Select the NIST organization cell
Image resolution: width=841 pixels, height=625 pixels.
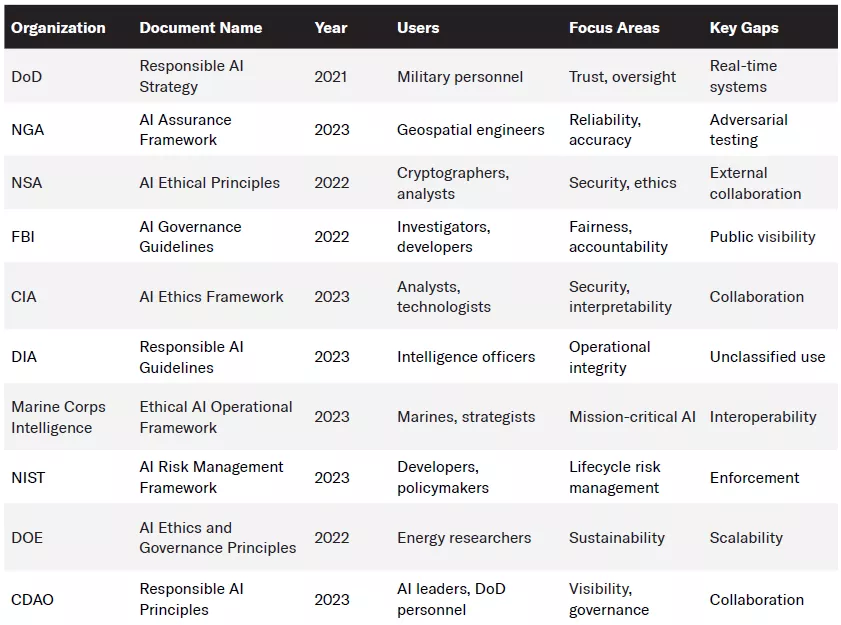(x=28, y=477)
